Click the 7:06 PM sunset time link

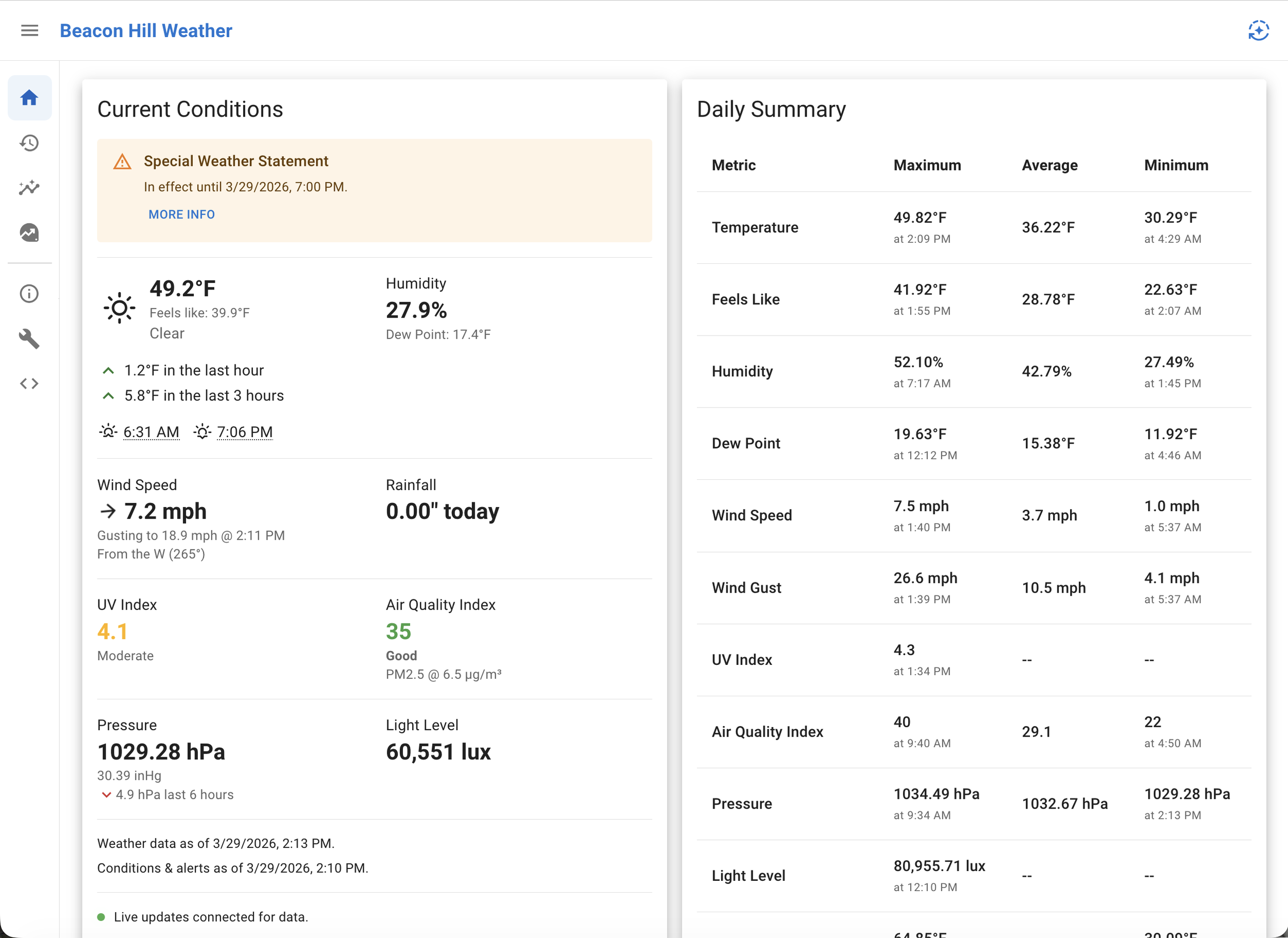(x=245, y=432)
